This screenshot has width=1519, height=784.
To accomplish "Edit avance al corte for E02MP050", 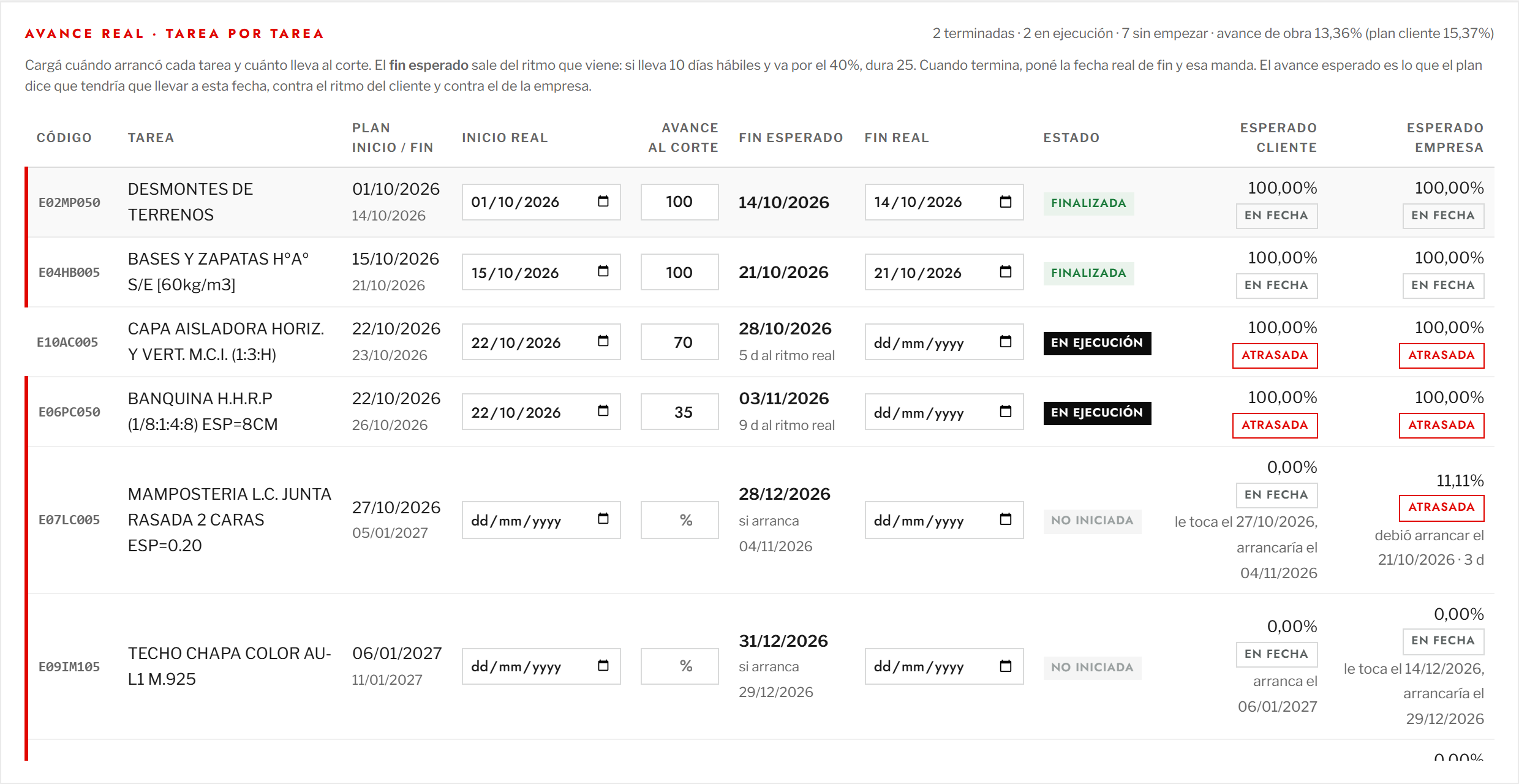I will [x=679, y=202].
